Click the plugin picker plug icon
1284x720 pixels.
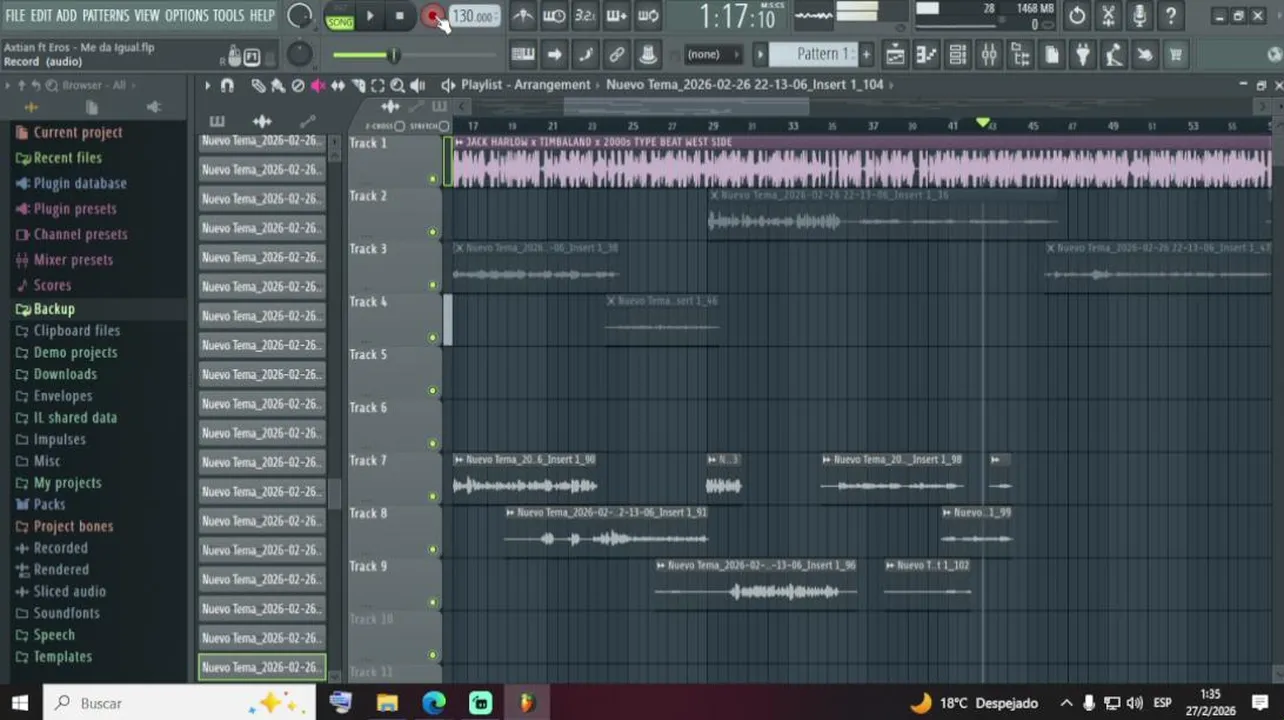[1082, 55]
